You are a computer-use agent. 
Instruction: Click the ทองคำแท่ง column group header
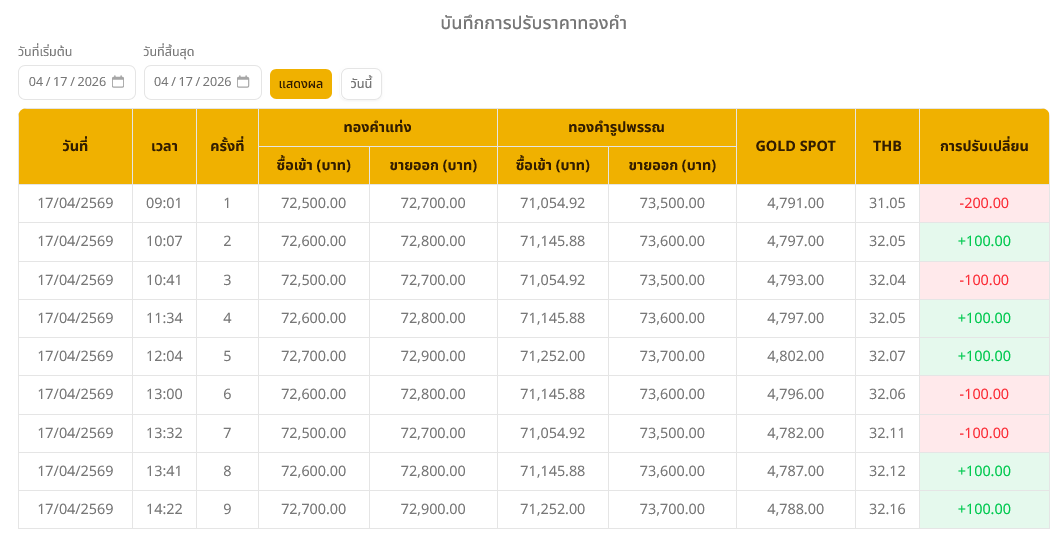(377, 127)
